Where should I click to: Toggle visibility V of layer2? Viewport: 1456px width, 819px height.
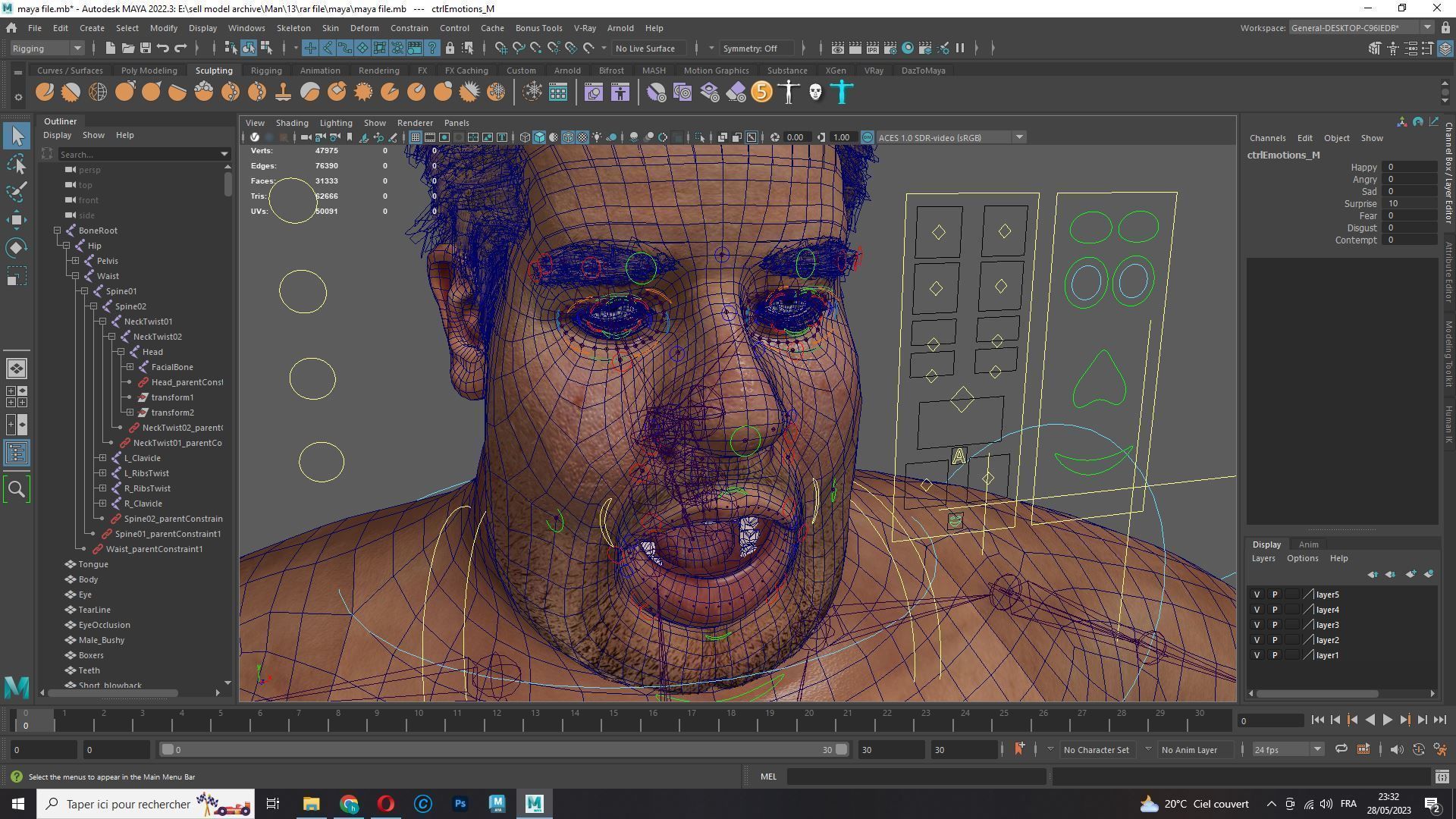pyautogui.click(x=1257, y=640)
